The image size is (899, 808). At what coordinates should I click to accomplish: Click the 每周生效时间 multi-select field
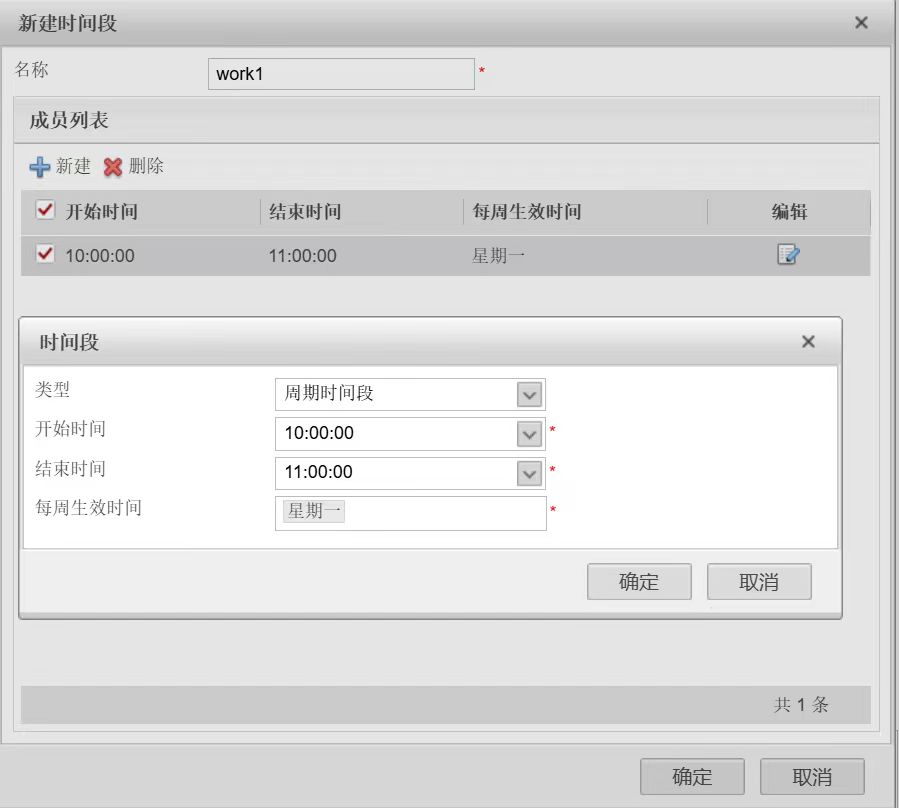[411, 513]
